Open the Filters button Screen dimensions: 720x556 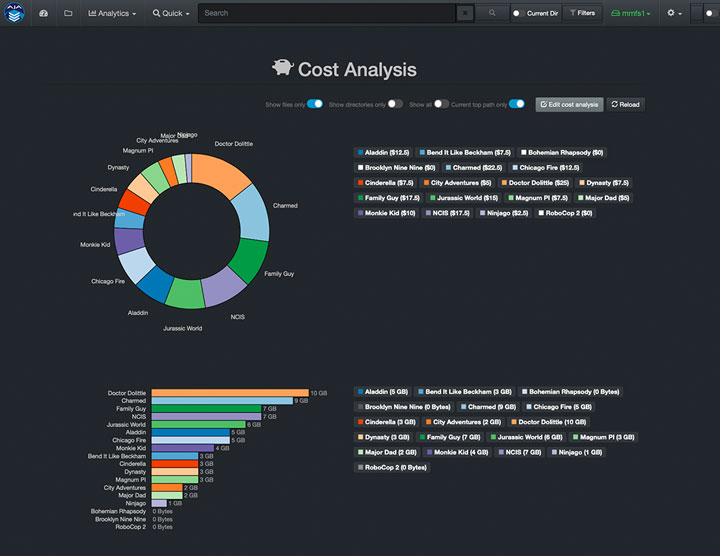coord(582,13)
